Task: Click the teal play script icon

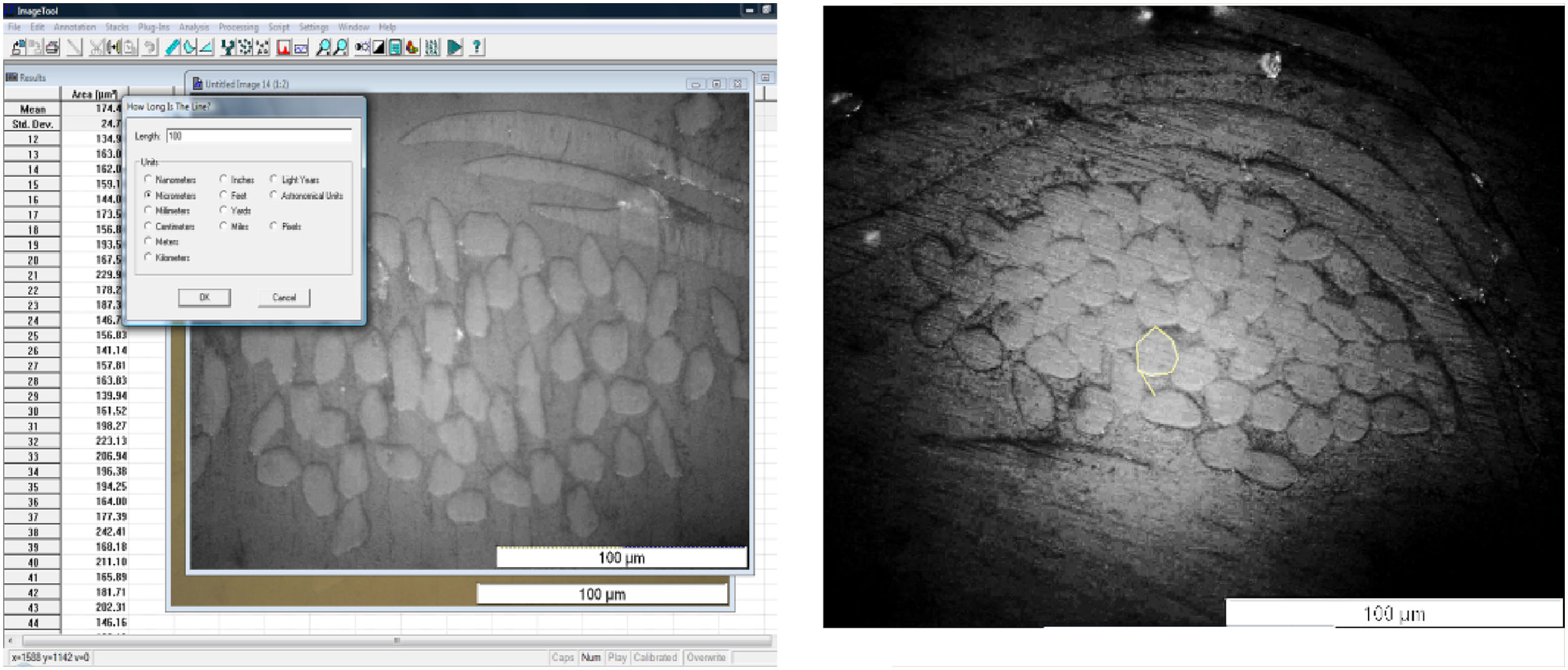Action: [x=455, y=47]
